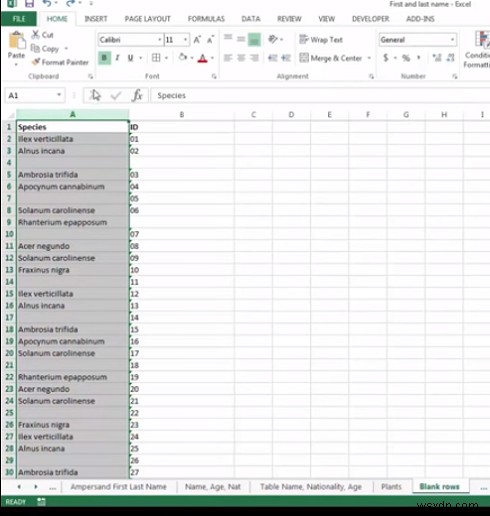Toggle Bold formatting
The image size is (490, 516).
tap(104, 58)
